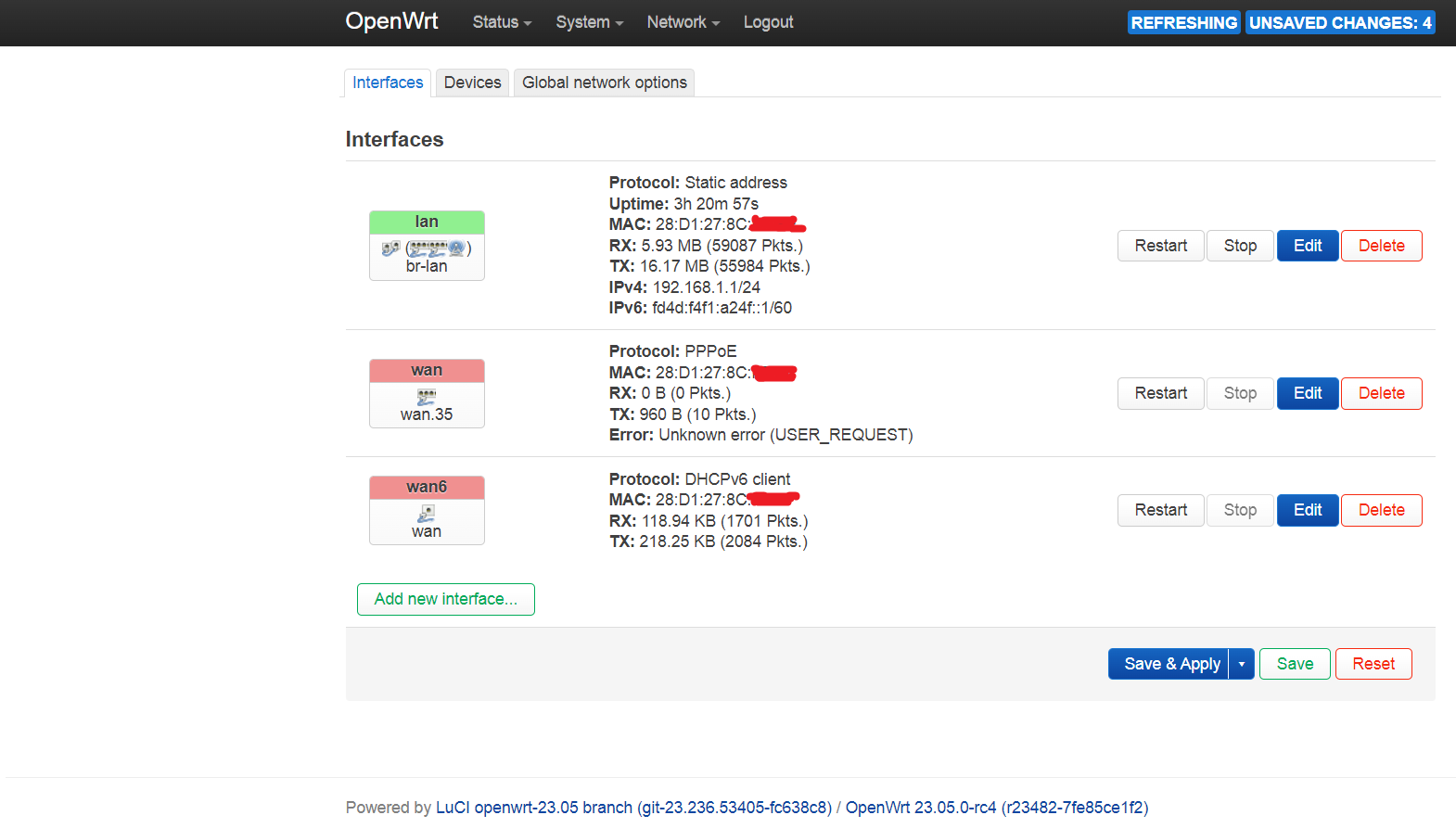Screen dimensions: 1456x828
Task: Restart the wan PPPoE interface
Action: tap(1161, 393)
